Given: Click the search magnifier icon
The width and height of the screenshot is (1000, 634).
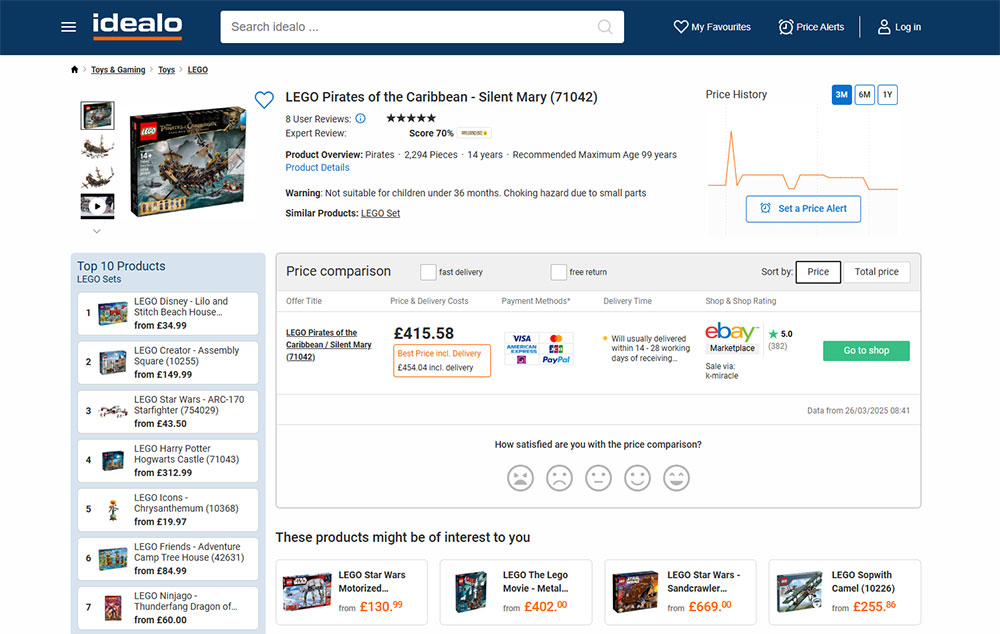Looking at the screenshot, I should (x=605, y=27).
